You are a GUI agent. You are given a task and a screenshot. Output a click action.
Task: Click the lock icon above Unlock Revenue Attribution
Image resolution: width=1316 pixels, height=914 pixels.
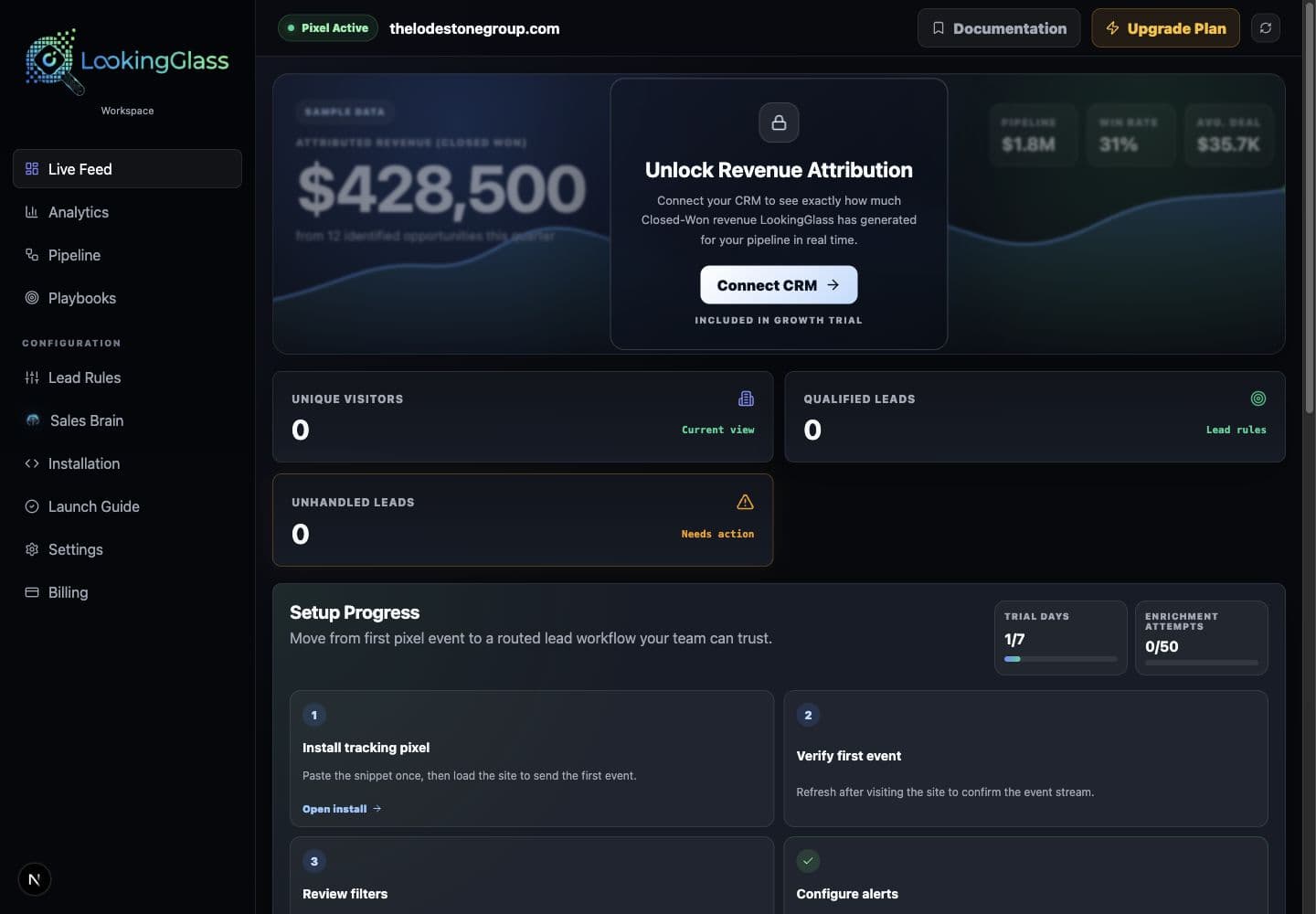779,122
